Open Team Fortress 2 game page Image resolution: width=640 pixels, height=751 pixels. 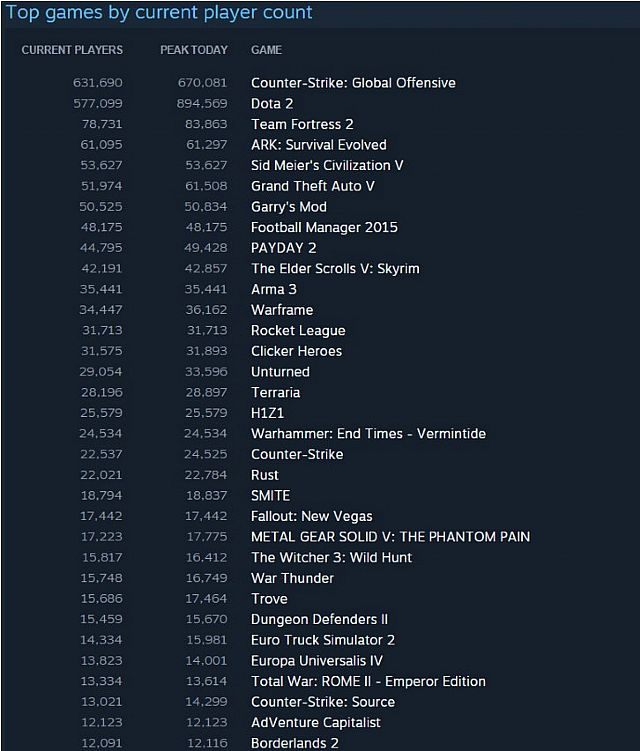302,124
